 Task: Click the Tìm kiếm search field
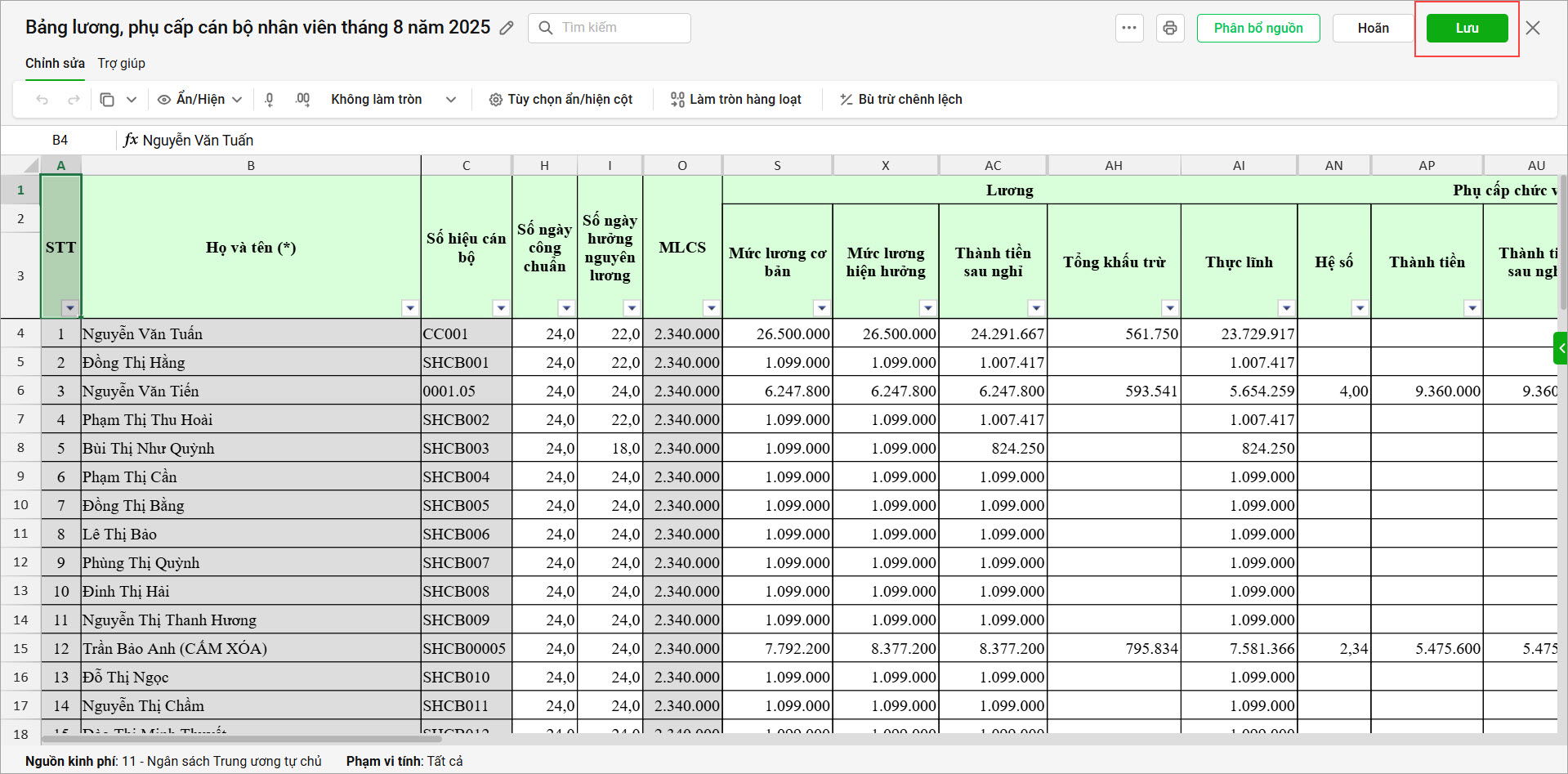tap(621, 28)
